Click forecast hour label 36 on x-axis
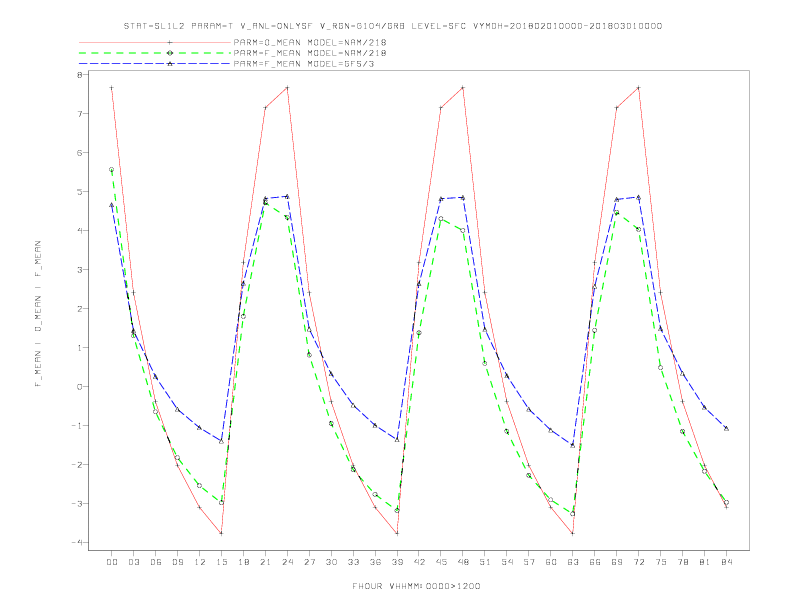The height and width of the screenshot is (612, 792). click(375, 562)
